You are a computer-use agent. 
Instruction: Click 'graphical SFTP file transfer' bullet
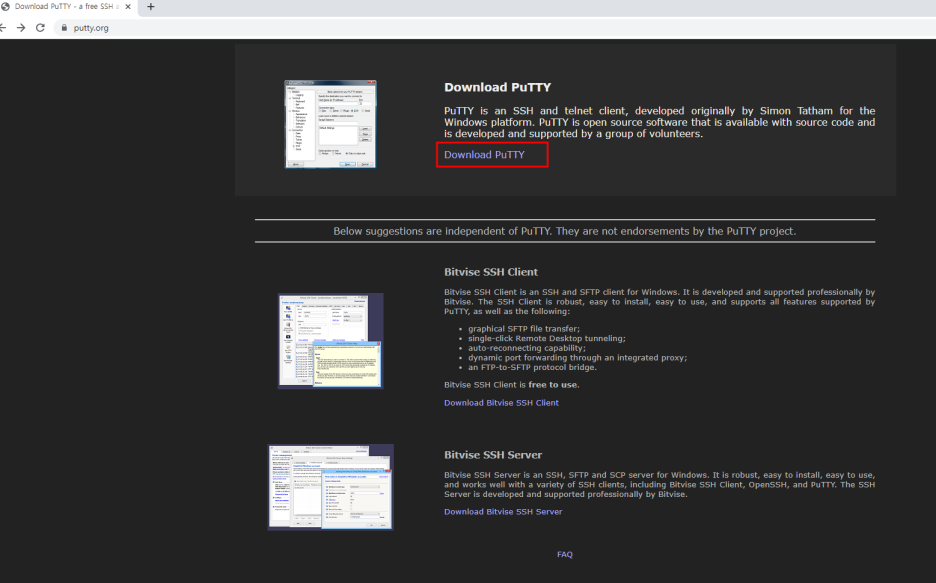524,329
